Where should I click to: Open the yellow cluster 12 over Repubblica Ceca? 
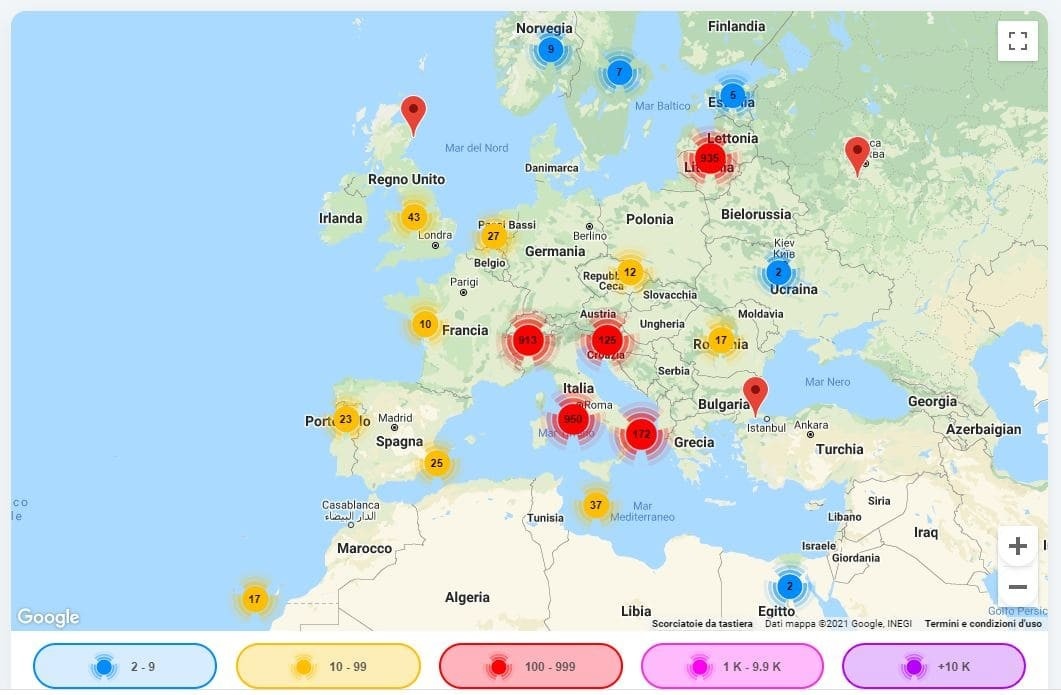tap(630, 273)
